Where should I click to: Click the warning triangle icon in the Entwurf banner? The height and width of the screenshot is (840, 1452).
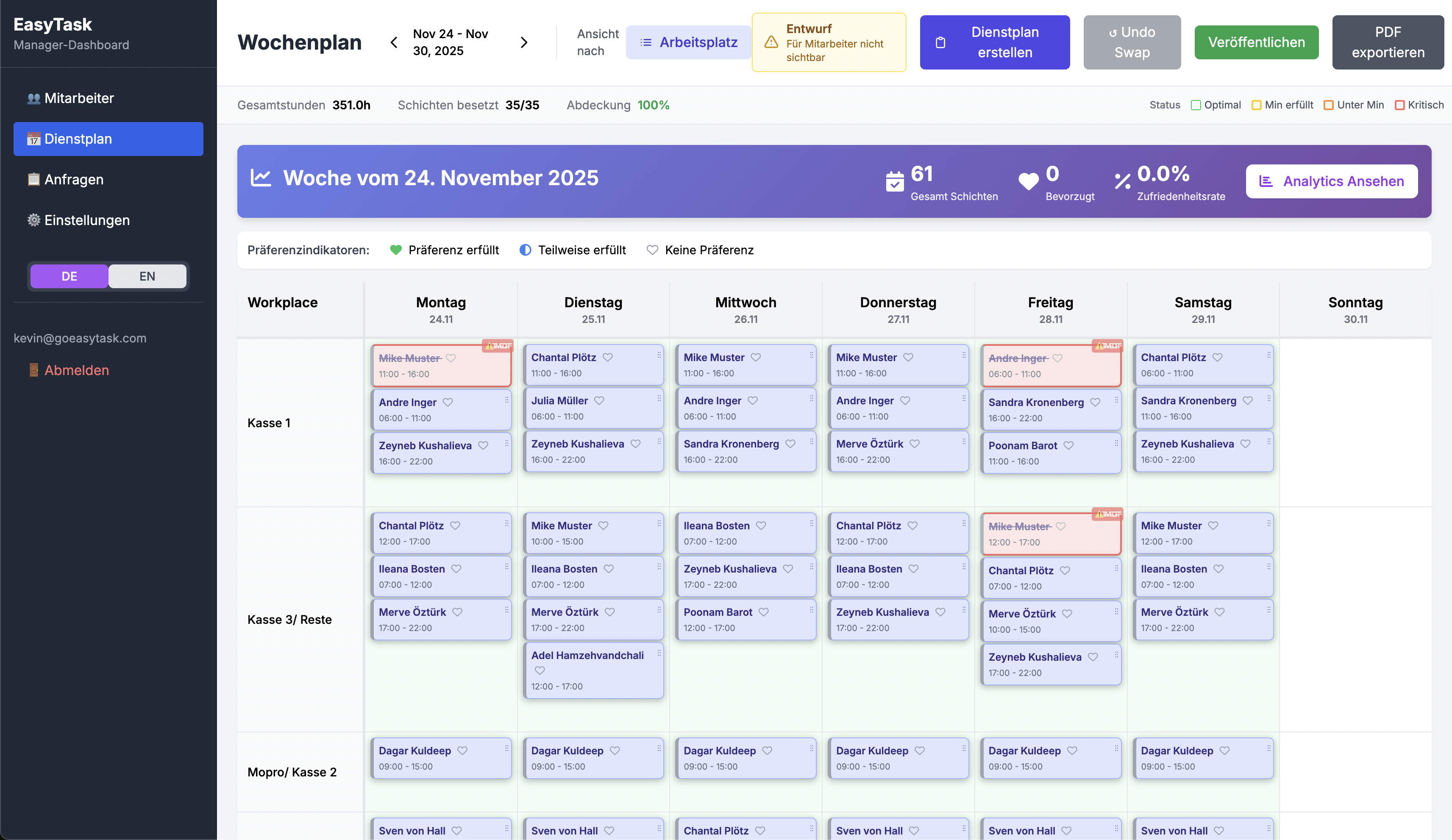[x=771, y=43]
